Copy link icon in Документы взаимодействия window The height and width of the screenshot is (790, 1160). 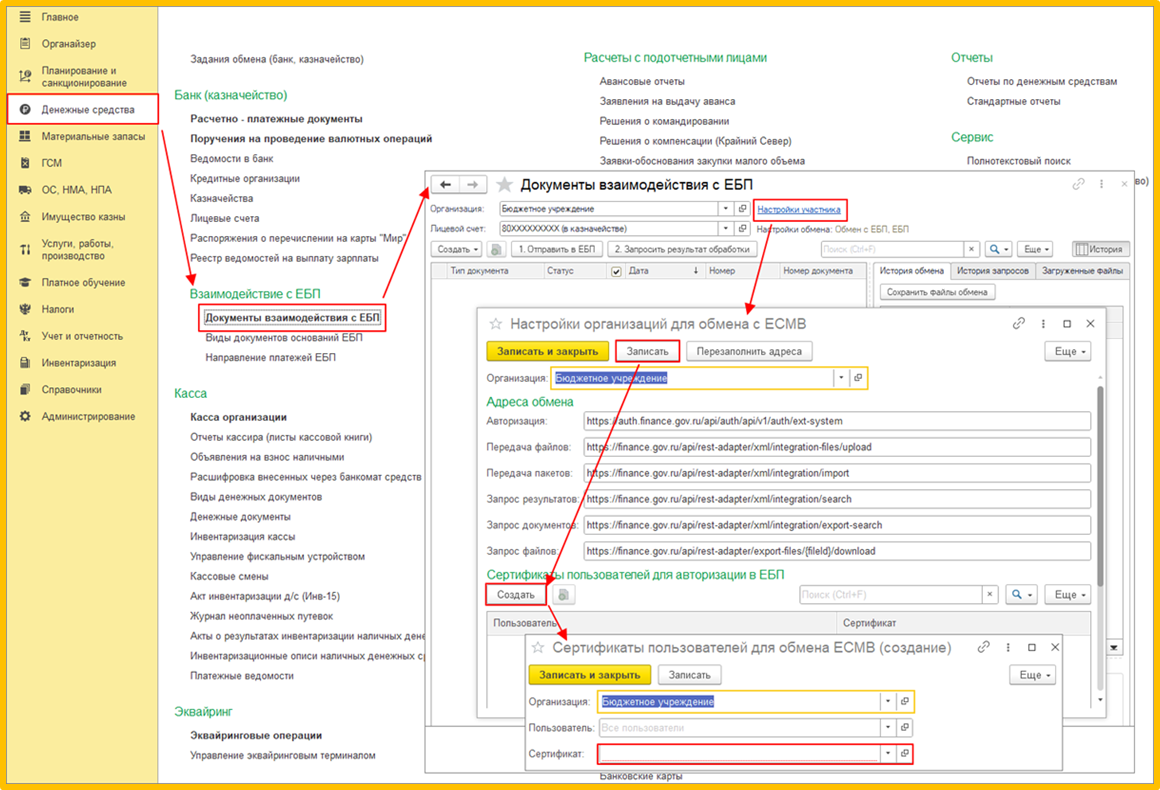1079,184
